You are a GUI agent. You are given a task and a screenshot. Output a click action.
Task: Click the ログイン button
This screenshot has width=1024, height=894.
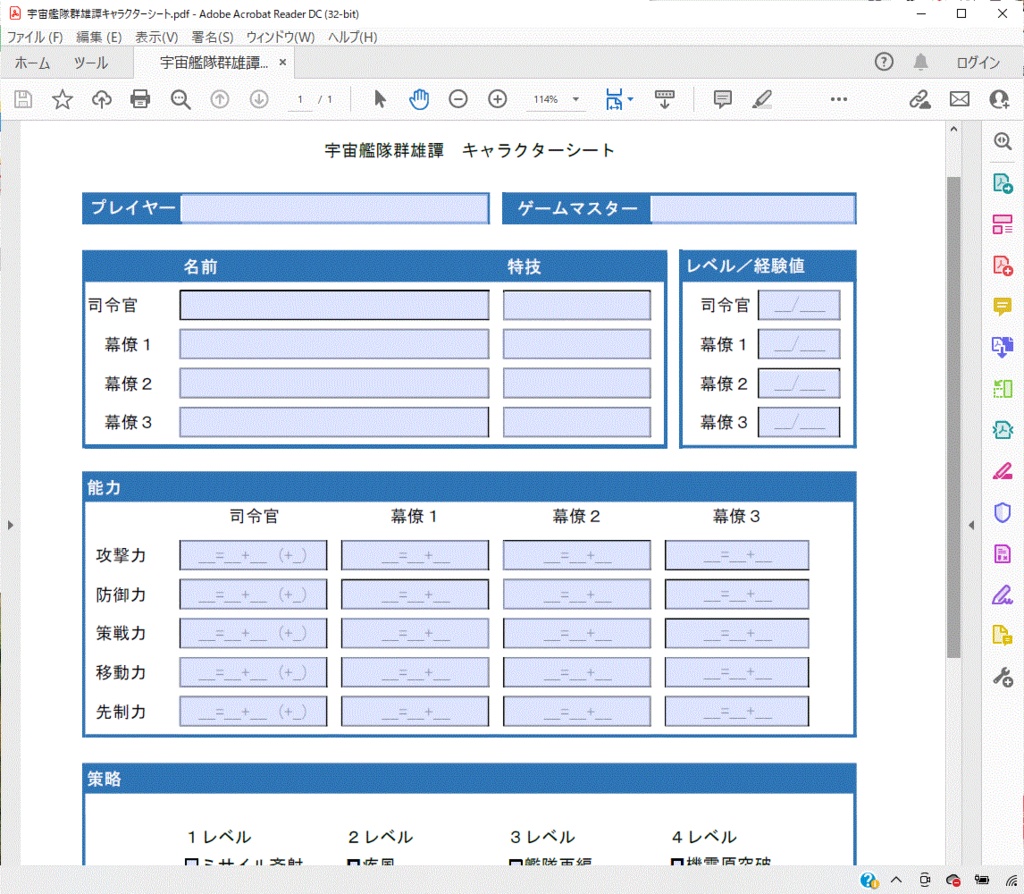tap(978, 63)
